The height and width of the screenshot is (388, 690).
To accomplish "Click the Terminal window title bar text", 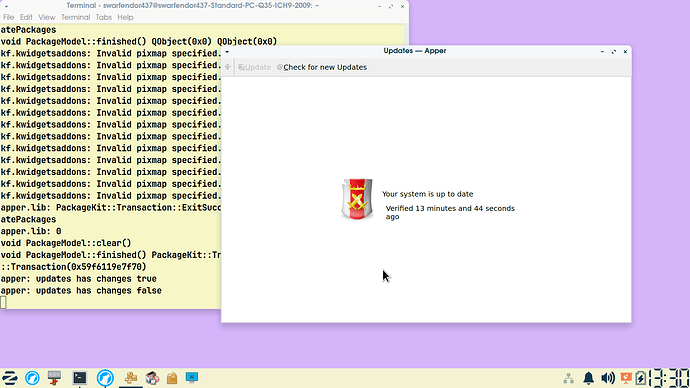I will click(193, 6).
